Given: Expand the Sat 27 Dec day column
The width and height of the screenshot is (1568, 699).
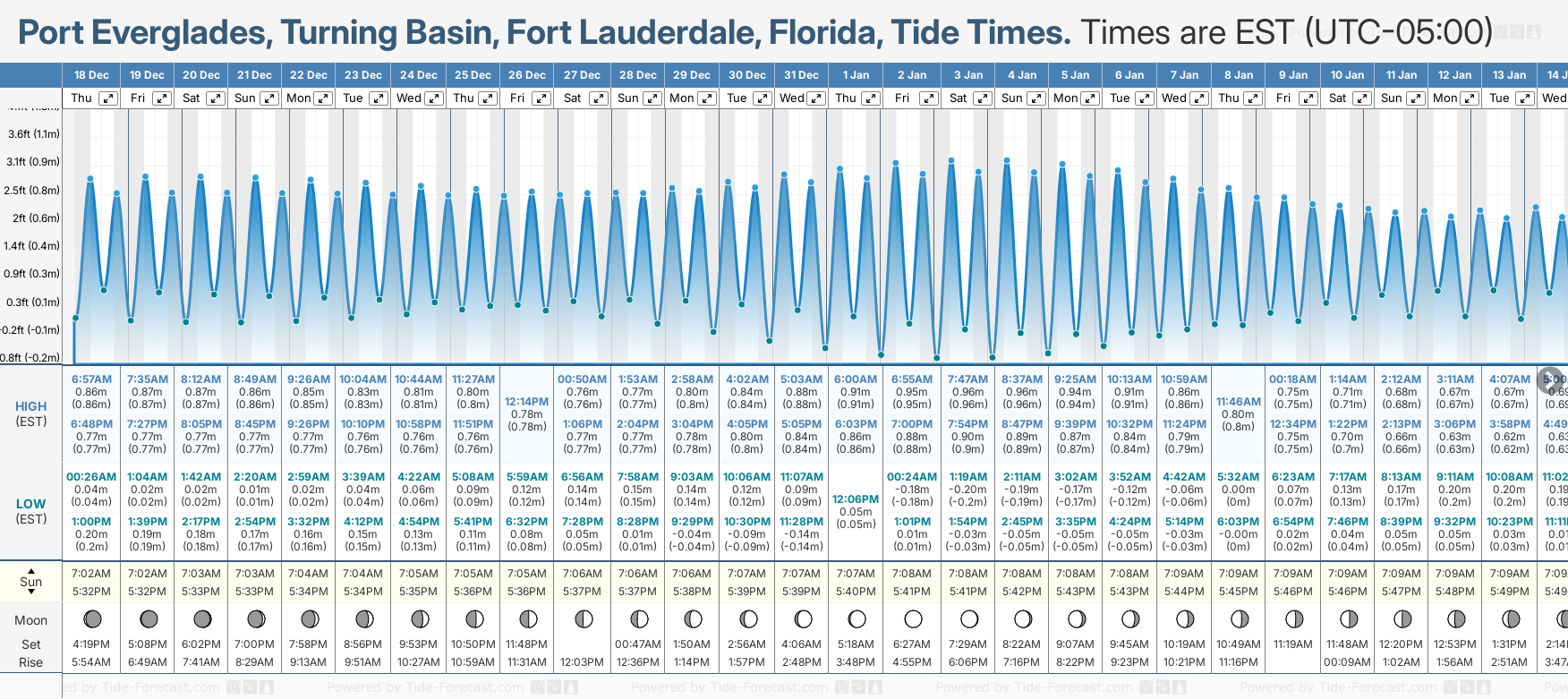Looking at the screenshot, I should (599, 98).
